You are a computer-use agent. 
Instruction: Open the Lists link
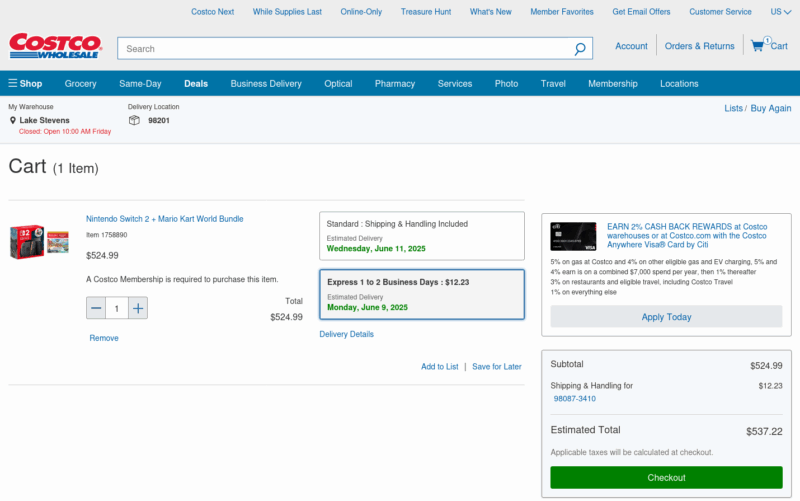click(x=733, y=108)
